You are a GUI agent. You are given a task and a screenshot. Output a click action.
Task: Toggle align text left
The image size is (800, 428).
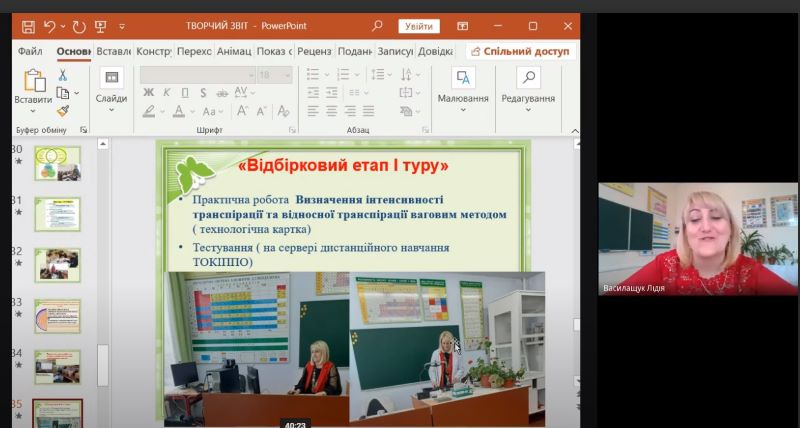click(x=313, y=111)
